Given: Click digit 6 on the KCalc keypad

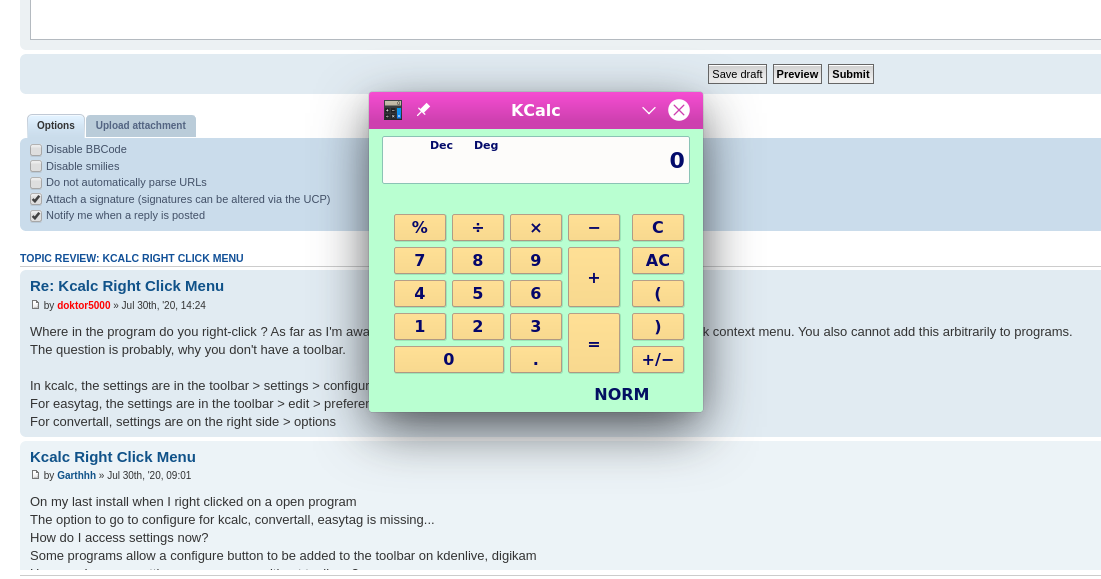Looking at the screenshot, I should coord(536,293).
